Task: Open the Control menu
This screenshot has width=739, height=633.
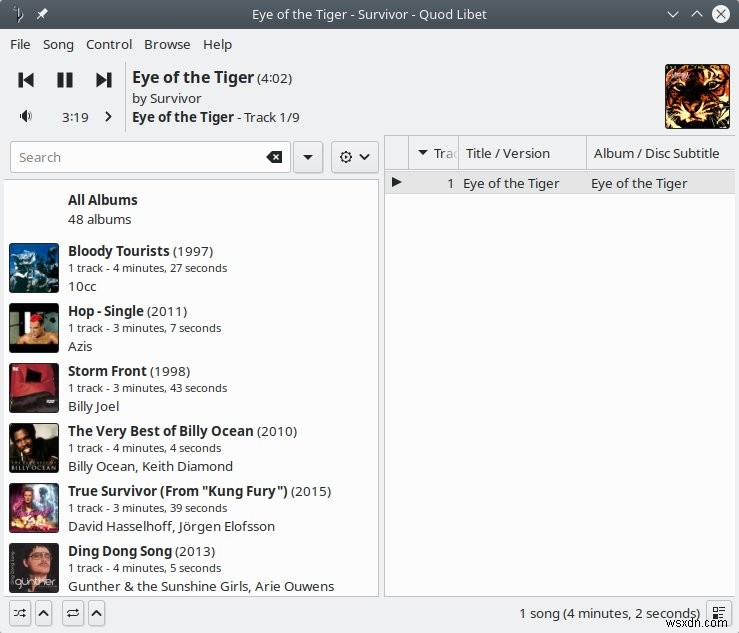Action: pyautogui.click(x=109, y=44)
